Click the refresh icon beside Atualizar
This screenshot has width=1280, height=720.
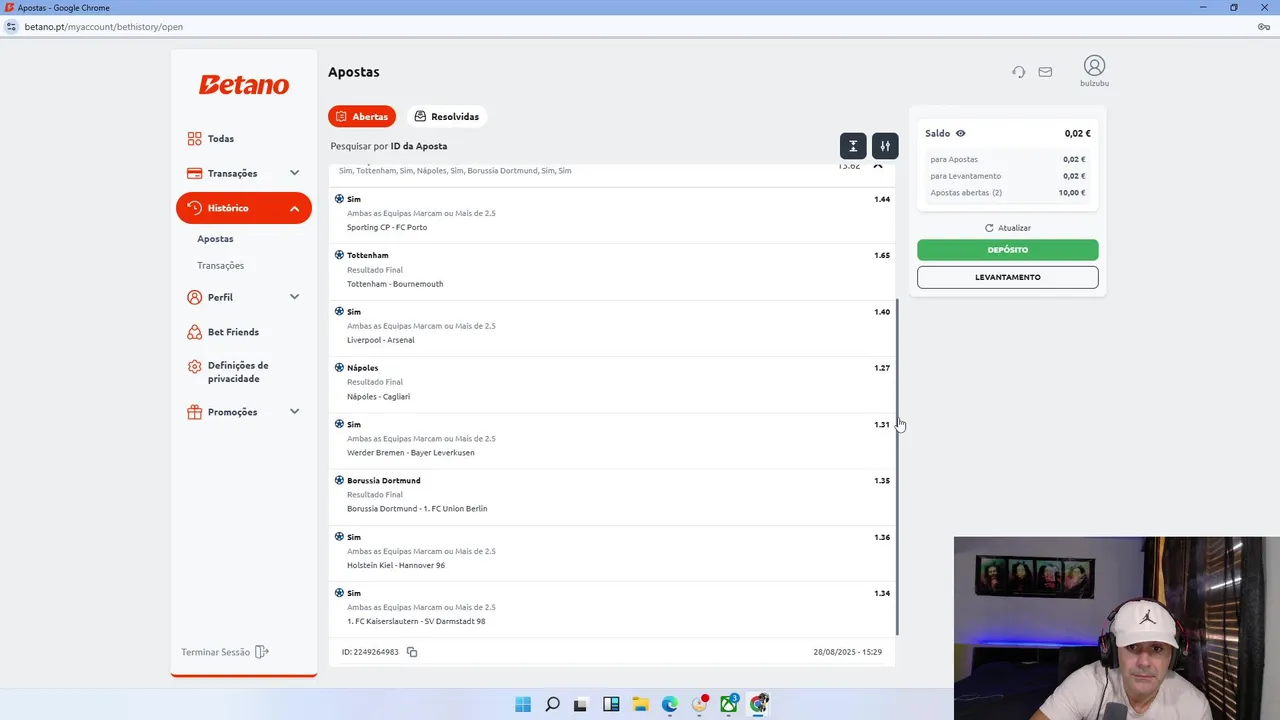pos(989,228)
